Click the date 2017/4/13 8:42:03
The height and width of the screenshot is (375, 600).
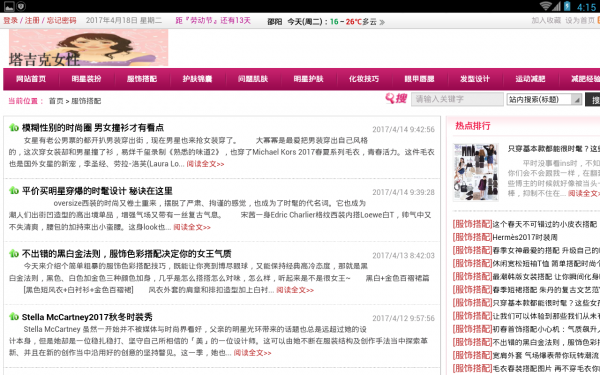(x=403, y=256)
